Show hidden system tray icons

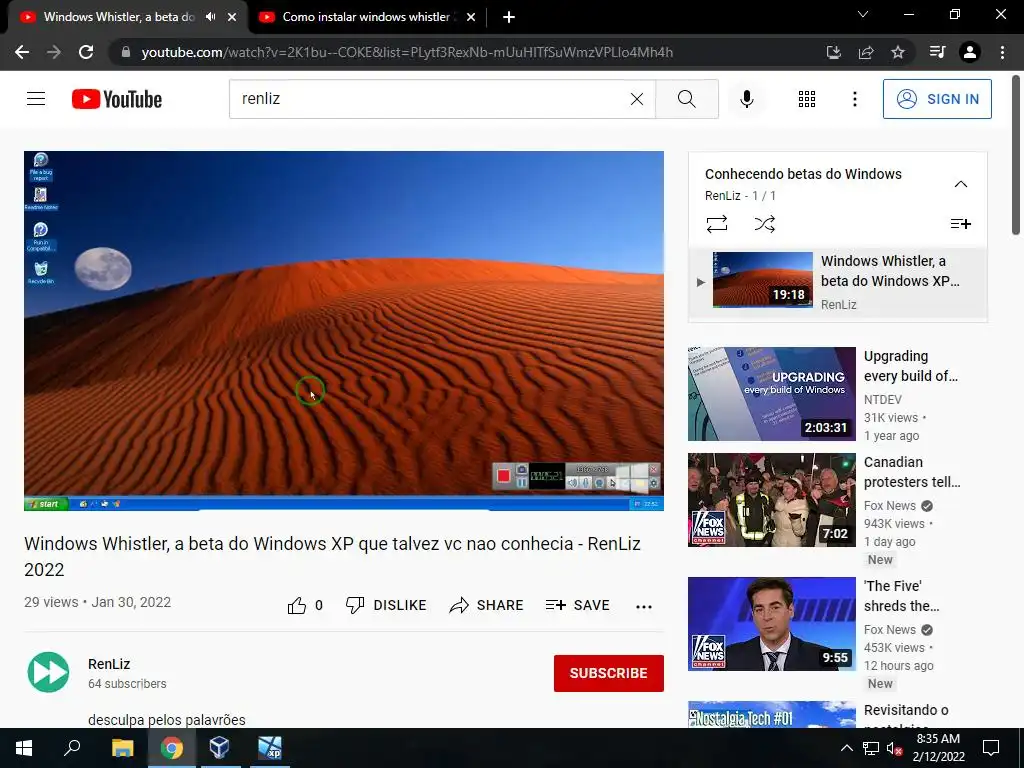click(846, 748)
